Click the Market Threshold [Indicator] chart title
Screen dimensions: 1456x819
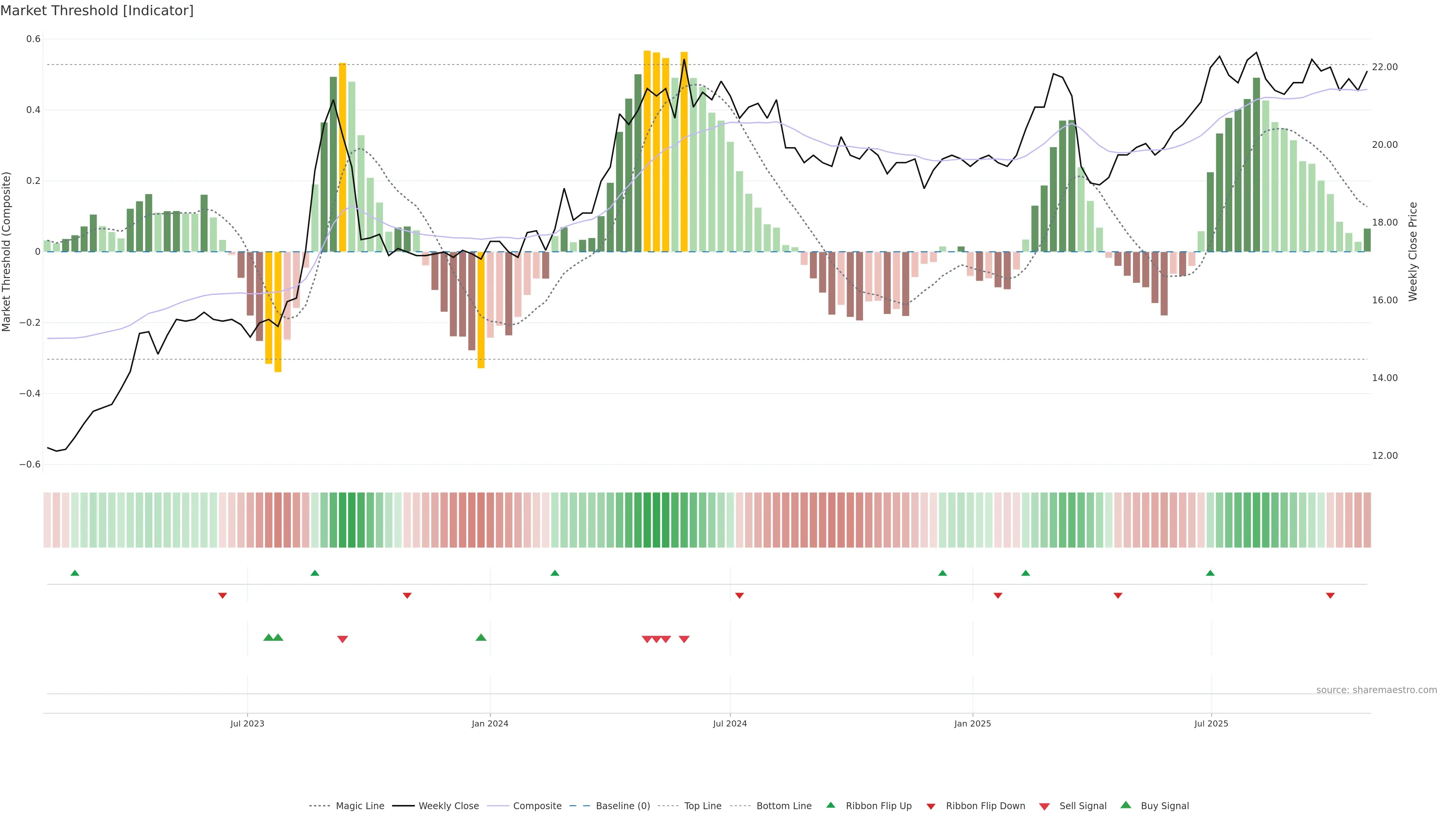pyautogui.click(x=97, y=11)
